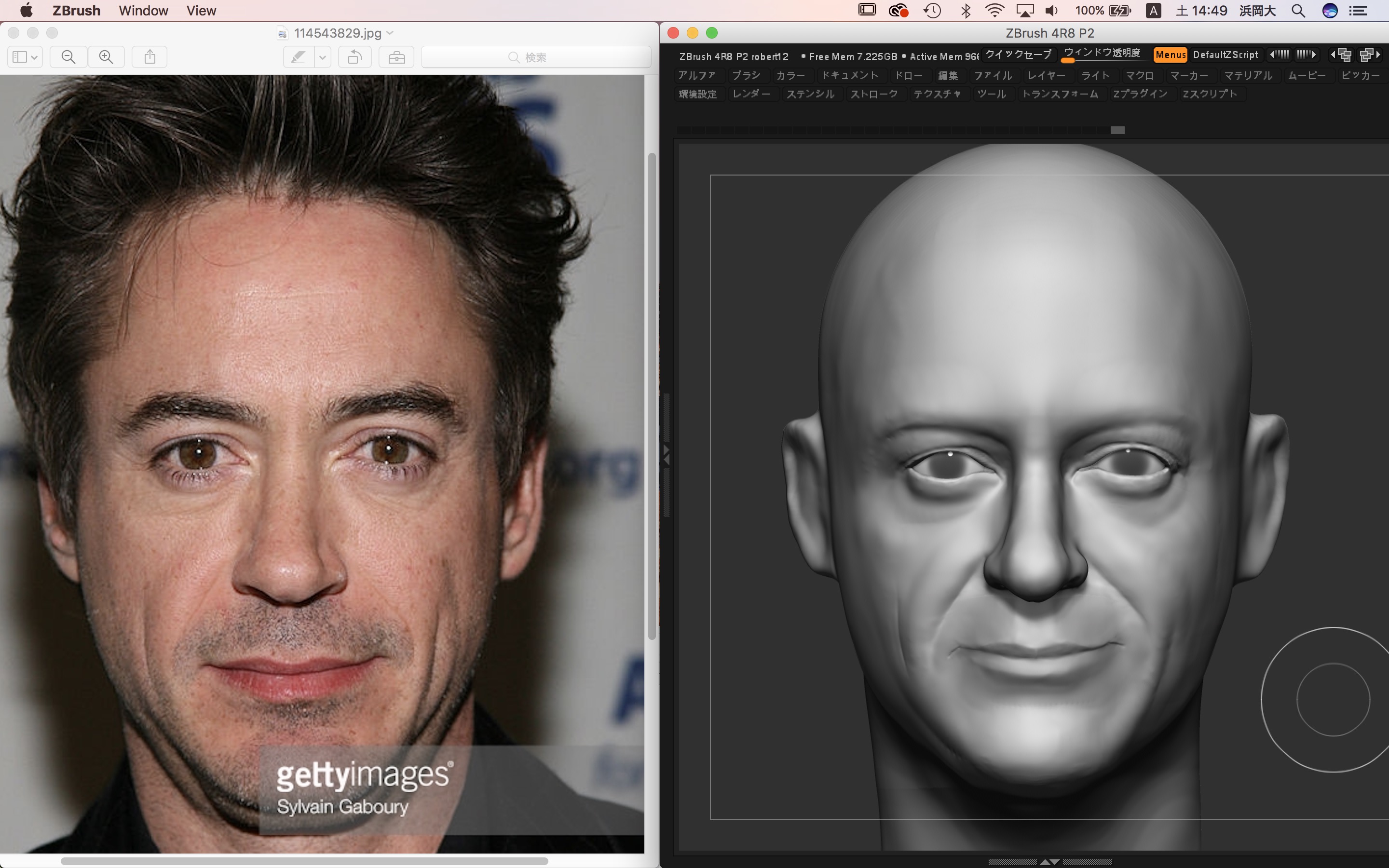The height and width of the screenshot is (868, 1389).
Task: Click the Creative Cloud icon in menu bar
Action: [x=898, y=10]
